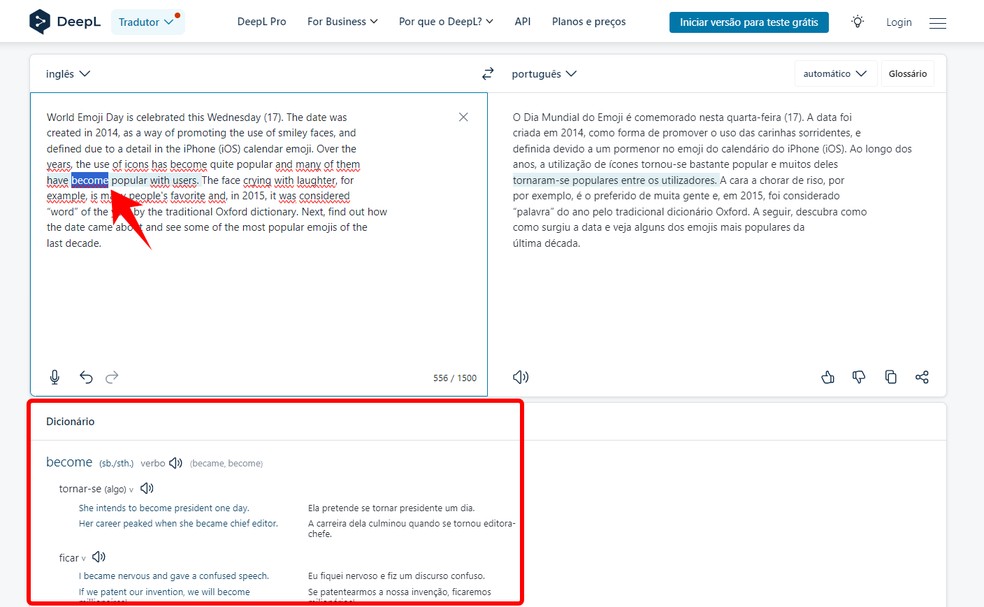Image resolution: width=984 pixels, height=607 pixels.
Task: Click 'tornaram-se populares entre os utilizadores' sentence
Action: point(614,180)
